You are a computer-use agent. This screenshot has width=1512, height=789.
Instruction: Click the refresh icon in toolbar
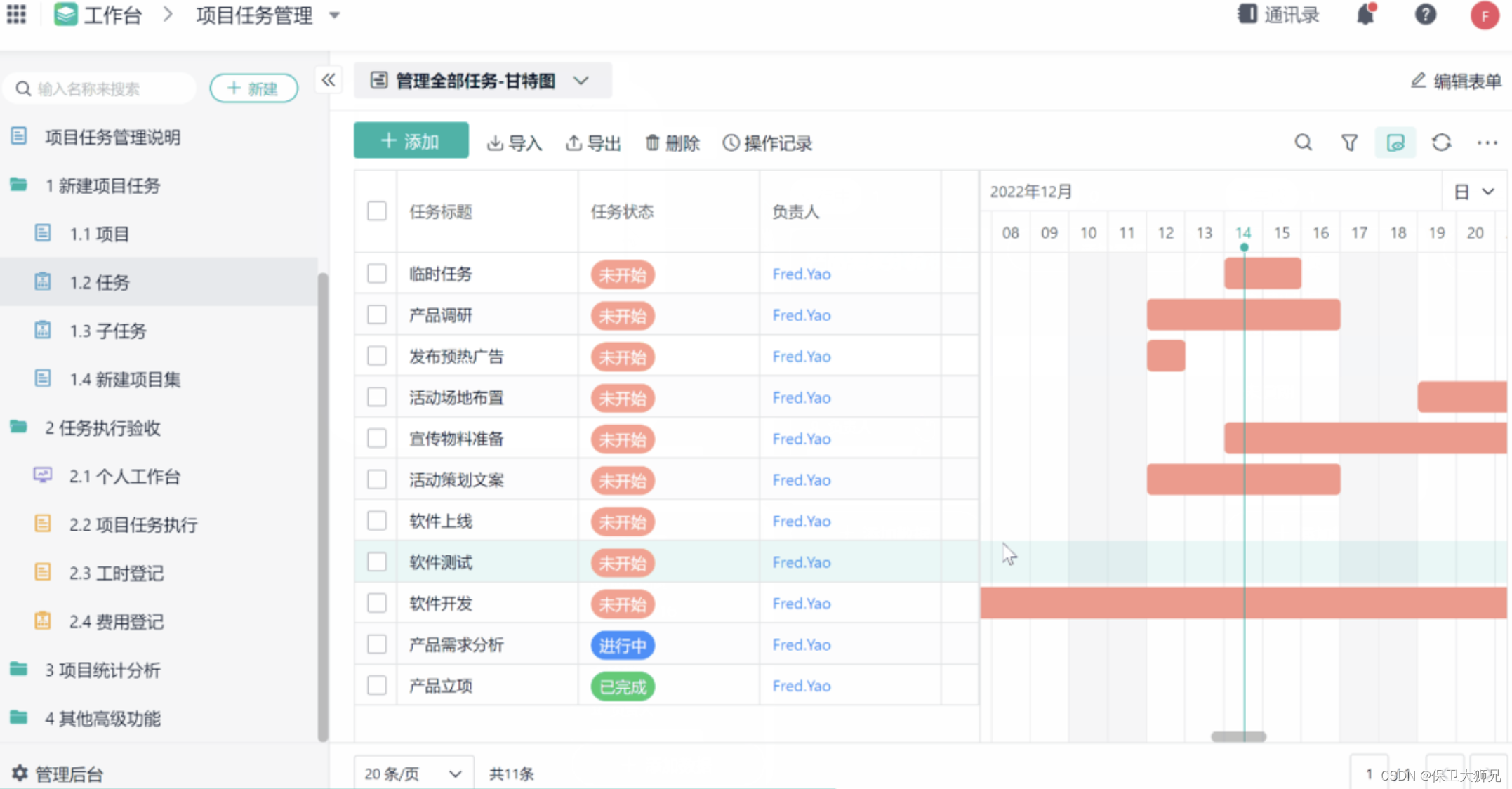(x=1441, y=142)
